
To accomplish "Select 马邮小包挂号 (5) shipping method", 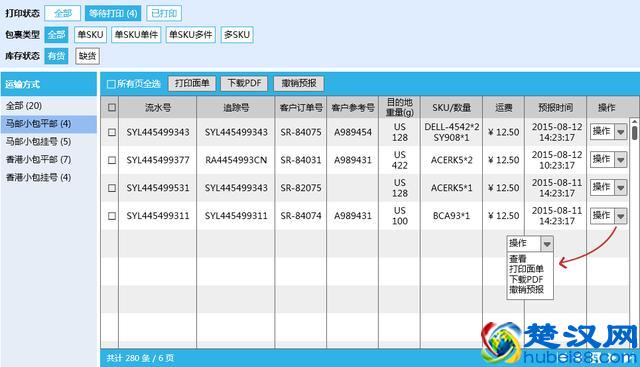I will (x=49, y=142).
